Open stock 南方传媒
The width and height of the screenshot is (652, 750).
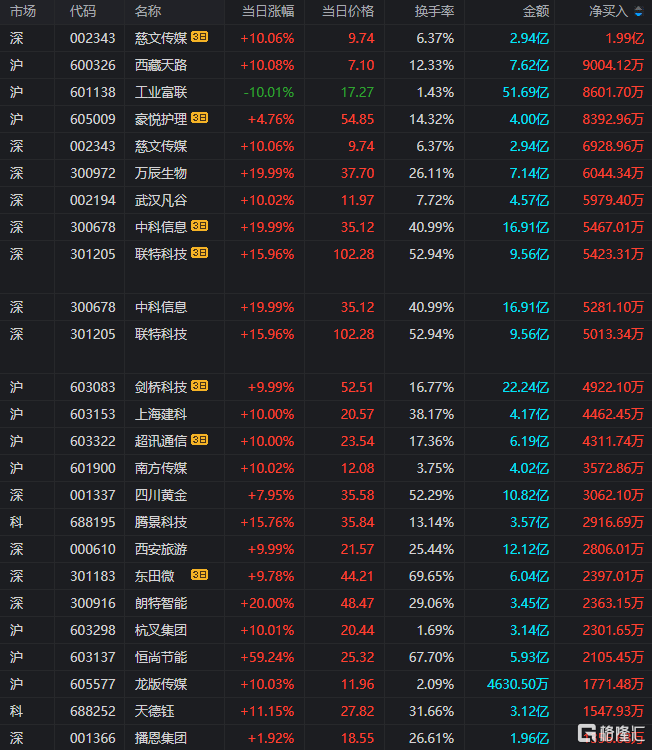click(x=161, y=468)
